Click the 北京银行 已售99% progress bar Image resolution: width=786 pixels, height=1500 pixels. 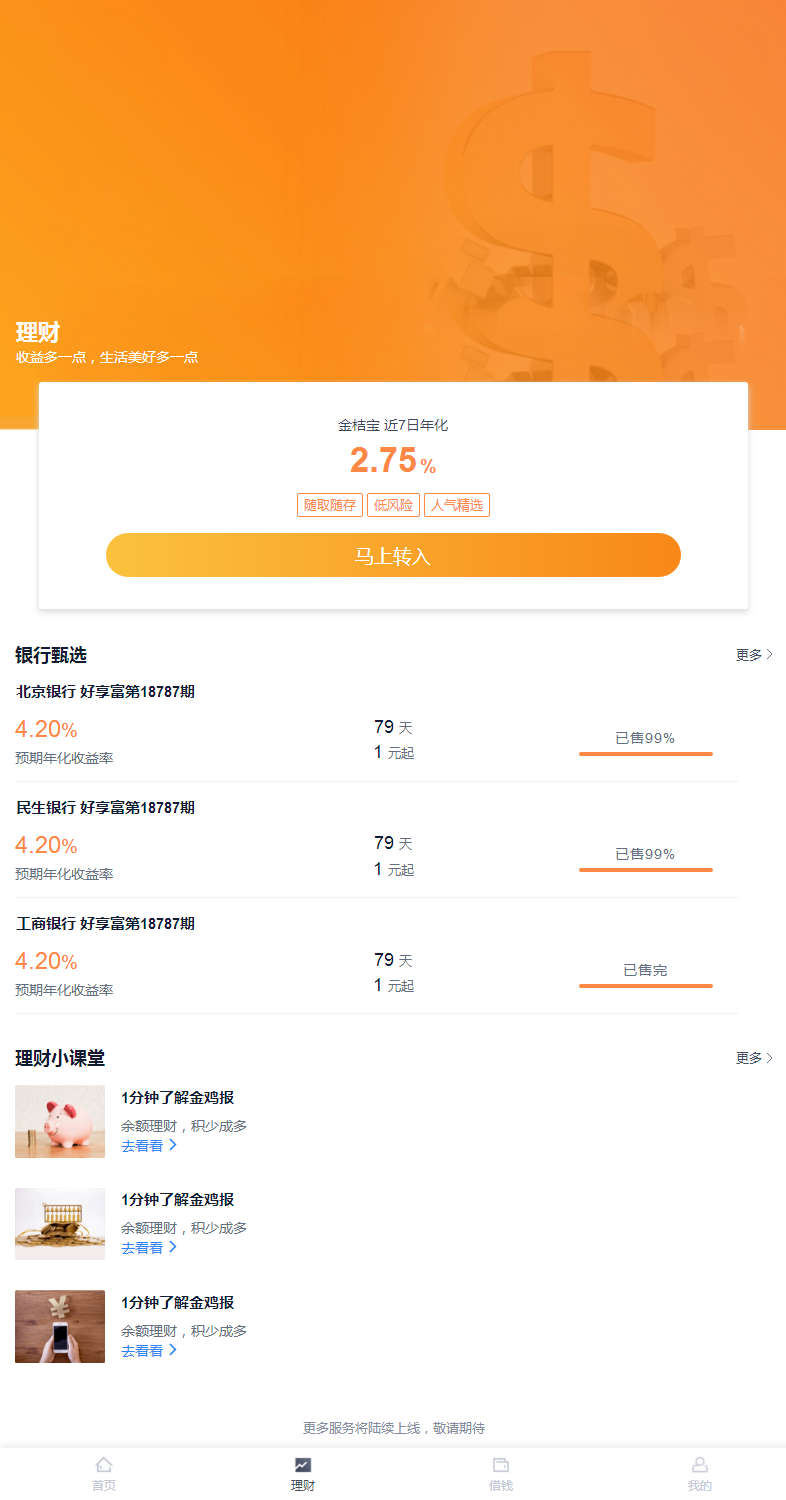(645, 753)
